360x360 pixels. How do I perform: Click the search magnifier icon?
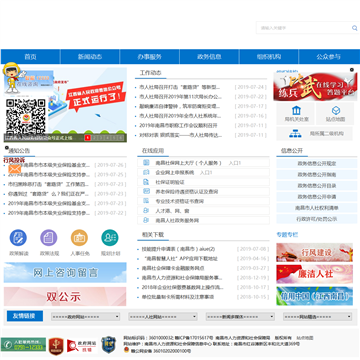[354, 28]
